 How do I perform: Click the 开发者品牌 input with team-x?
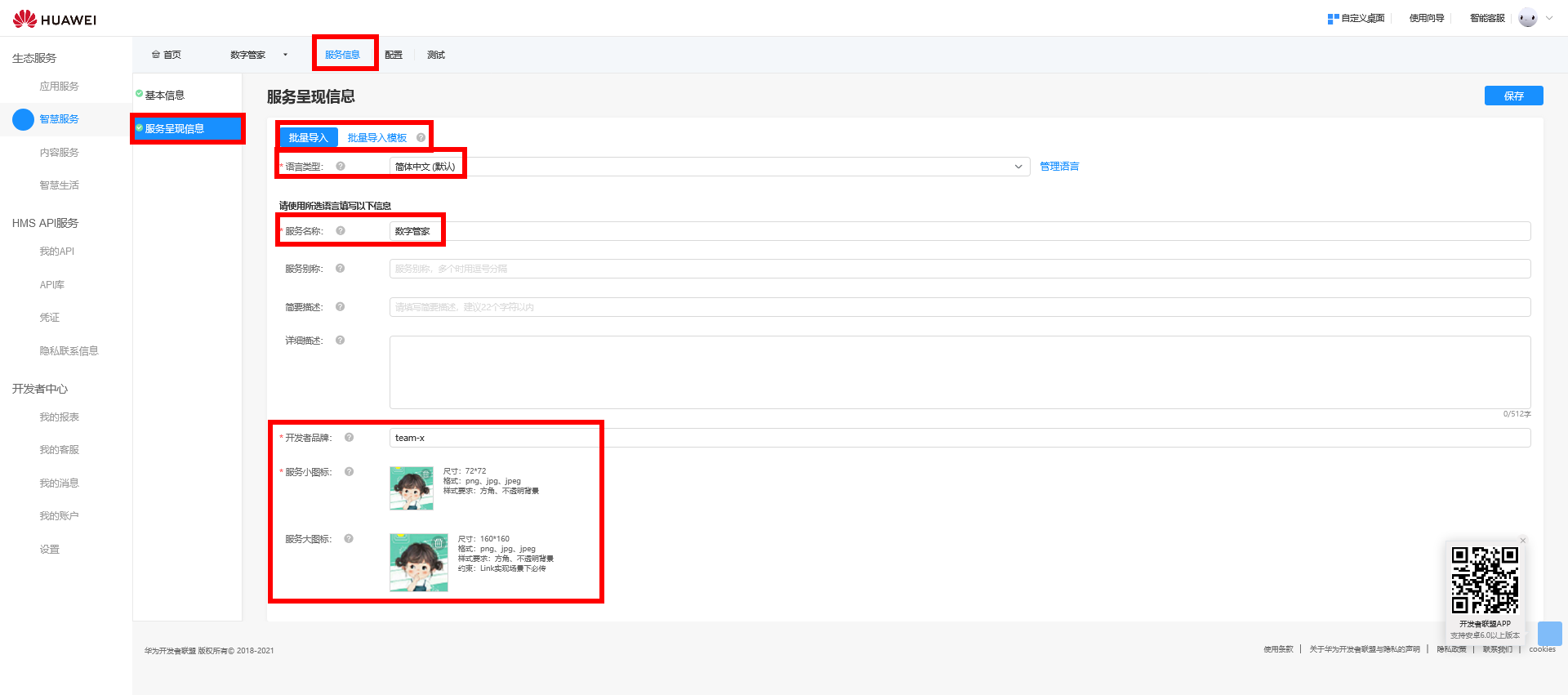[960, 438]
